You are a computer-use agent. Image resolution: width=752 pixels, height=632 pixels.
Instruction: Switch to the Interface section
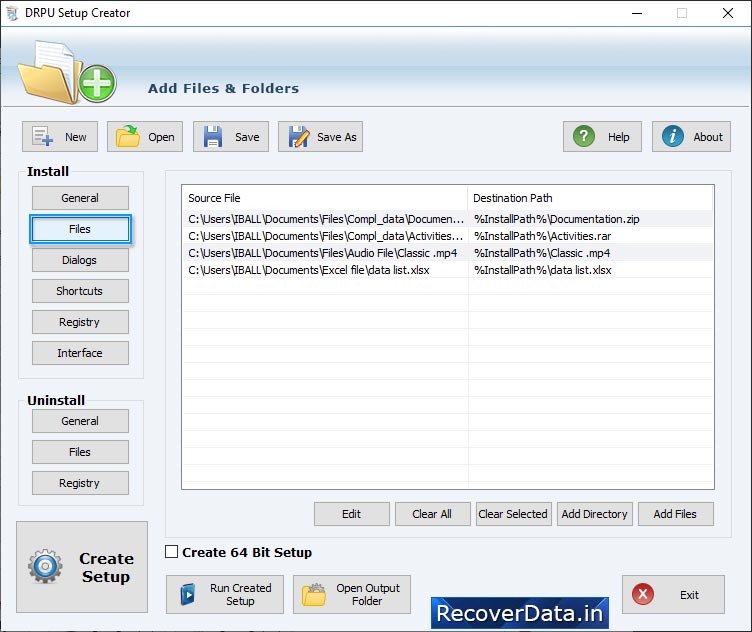80,353
